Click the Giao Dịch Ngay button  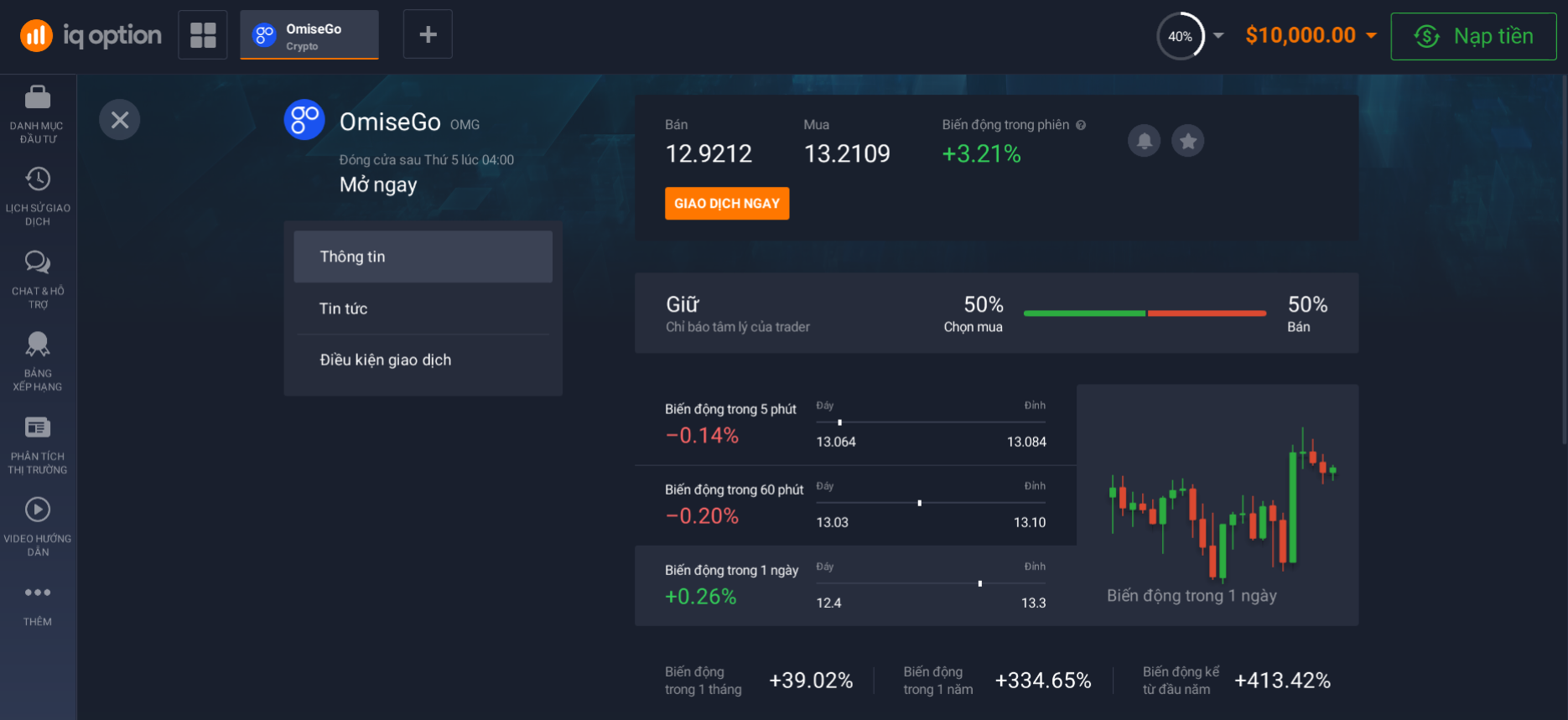pyautogui.click(x=726, y=204)
